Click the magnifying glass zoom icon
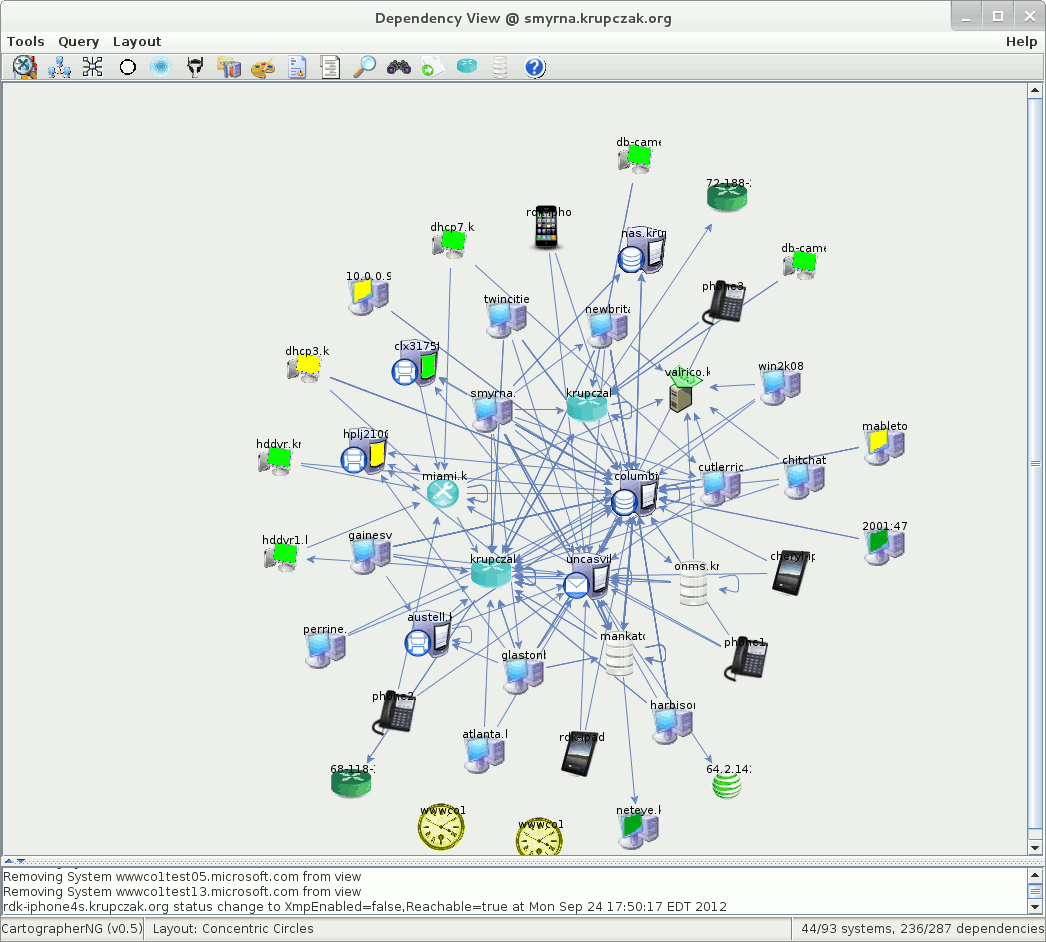 point(365,67)
